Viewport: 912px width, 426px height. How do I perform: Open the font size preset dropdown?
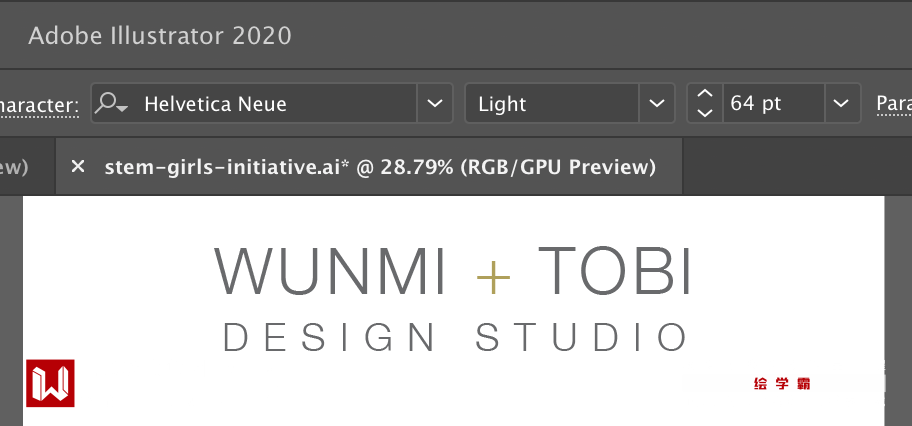pyautogui.click(x=842, y=104)
